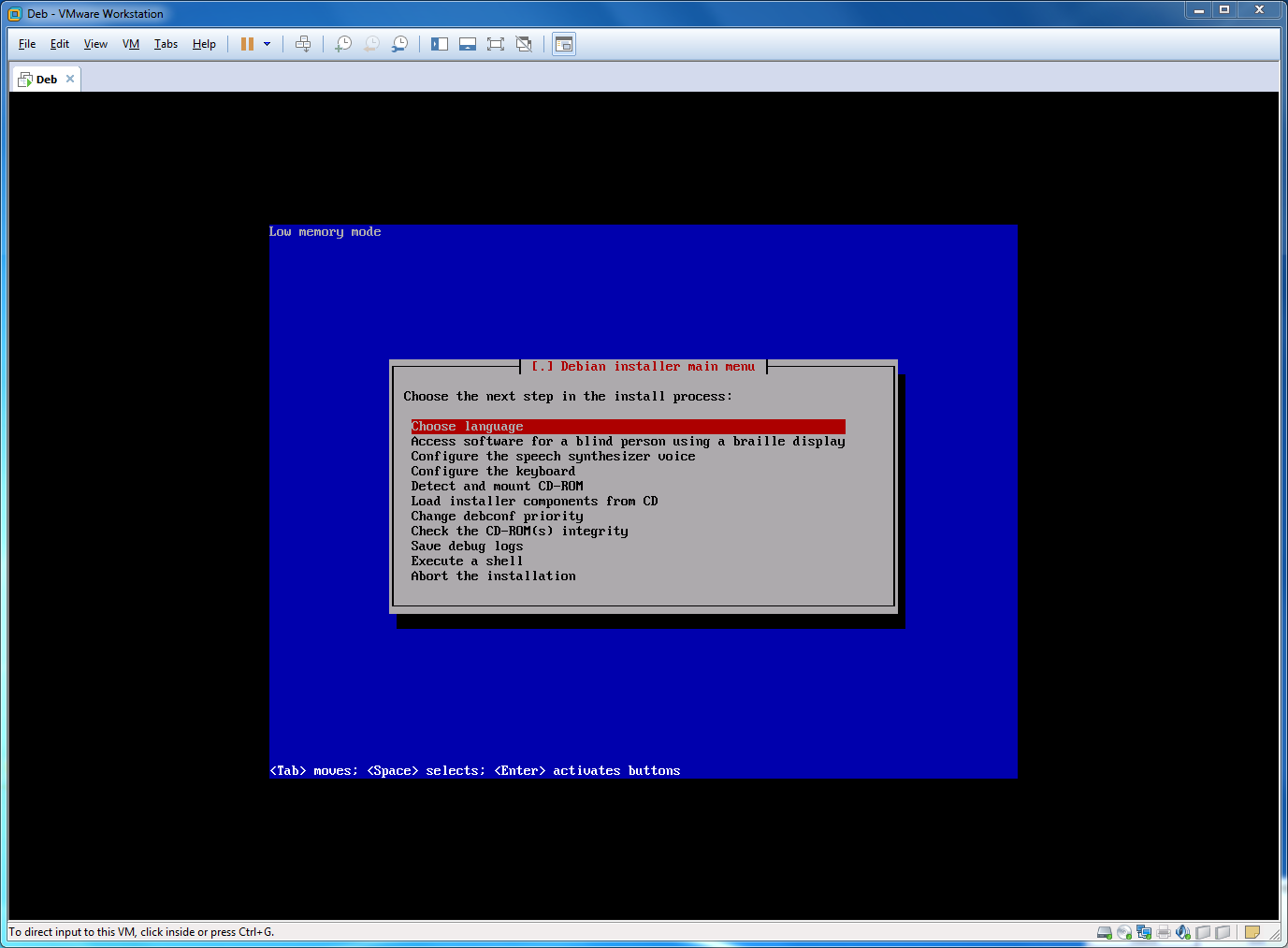Click the printer status icon
The height and width of the screenshot is (948, 1288).
(1164, 932)
